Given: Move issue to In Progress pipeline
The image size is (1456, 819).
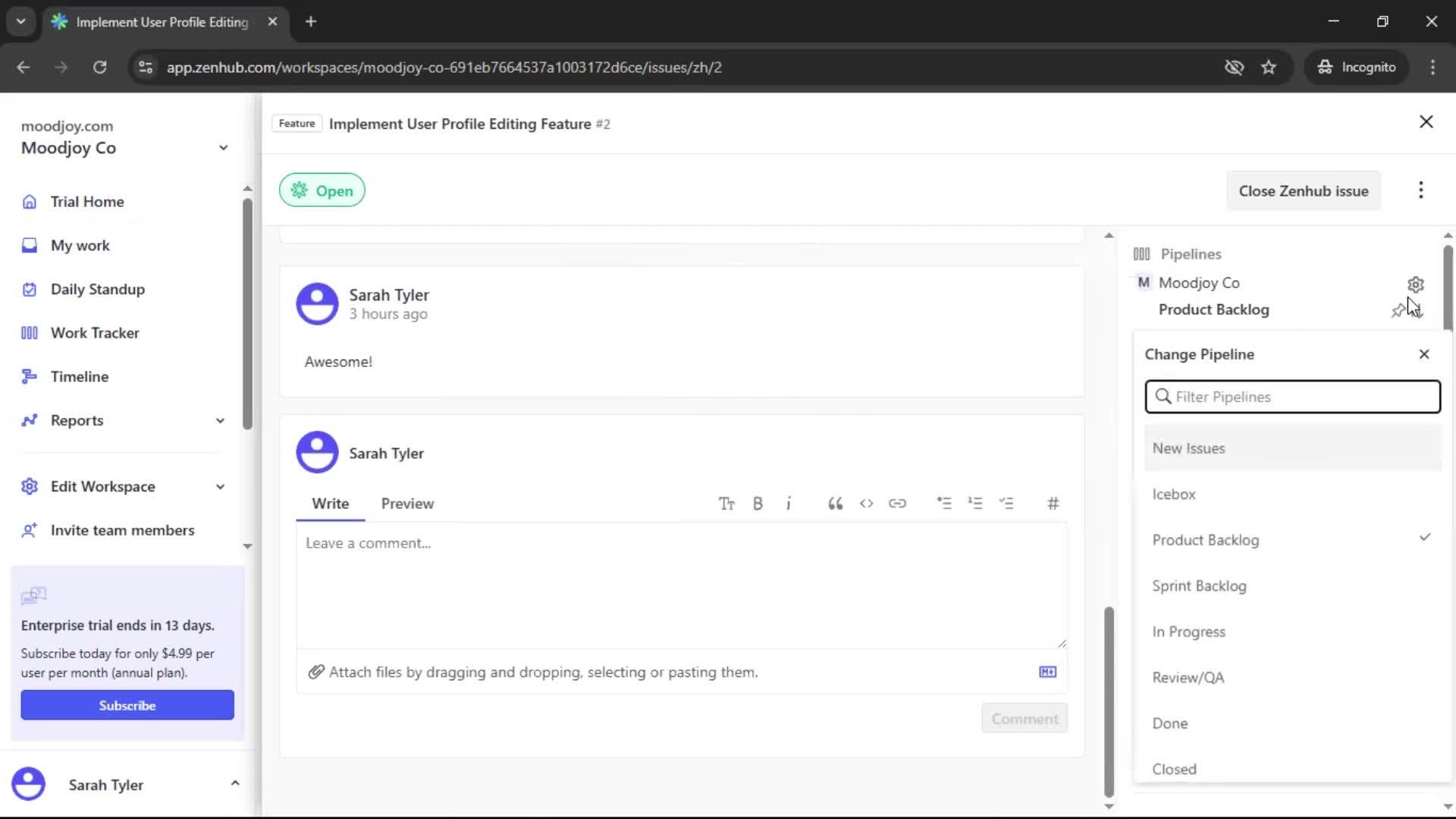Looking at the screenshot, I should 1188,631.
